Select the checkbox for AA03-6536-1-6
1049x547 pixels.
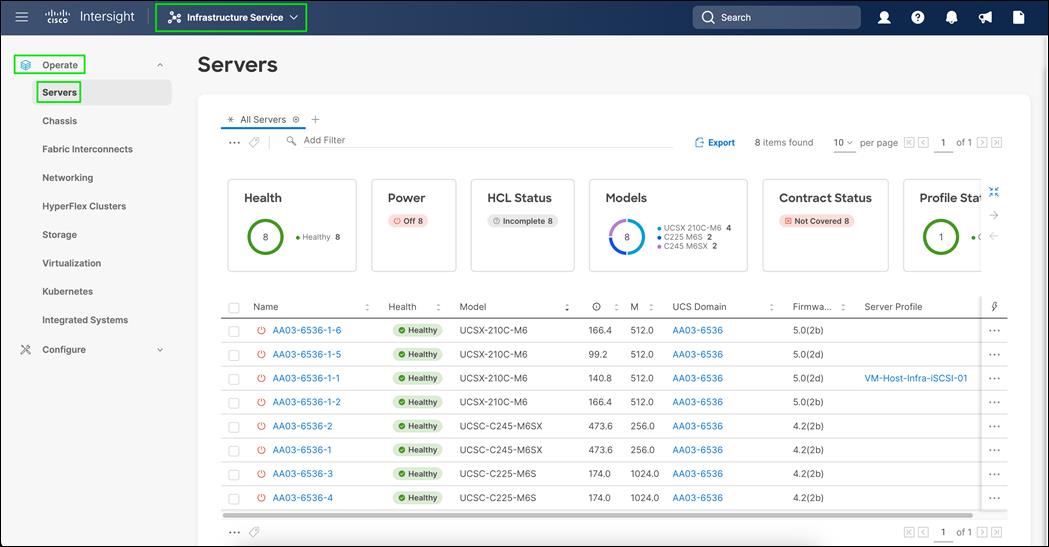(234, 331)
